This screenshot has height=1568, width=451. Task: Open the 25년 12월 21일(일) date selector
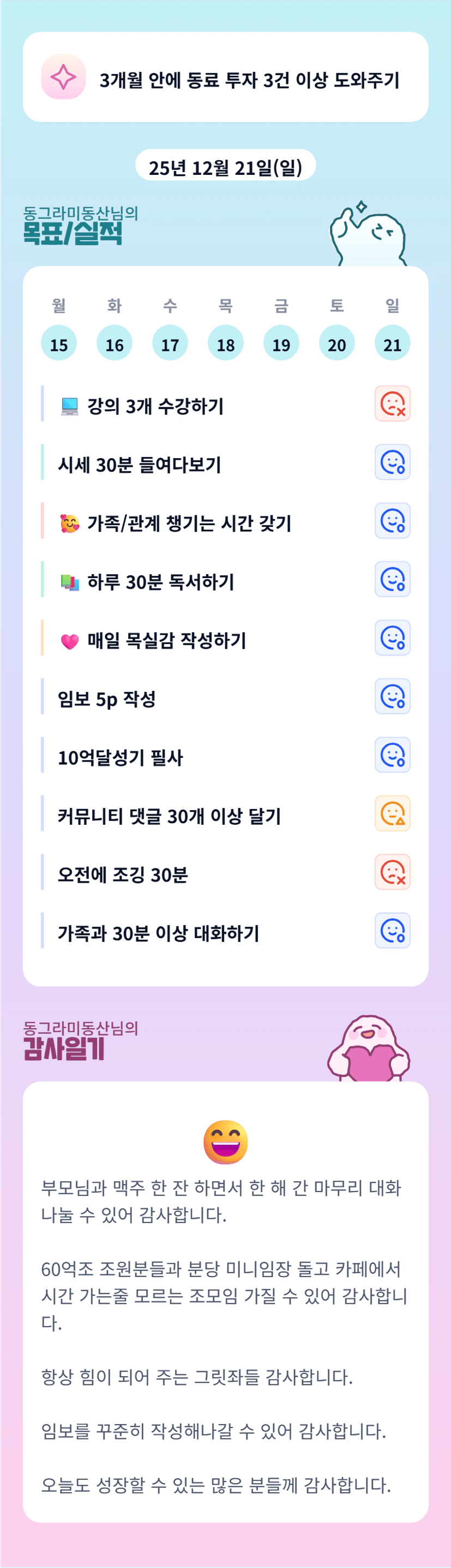226,166
